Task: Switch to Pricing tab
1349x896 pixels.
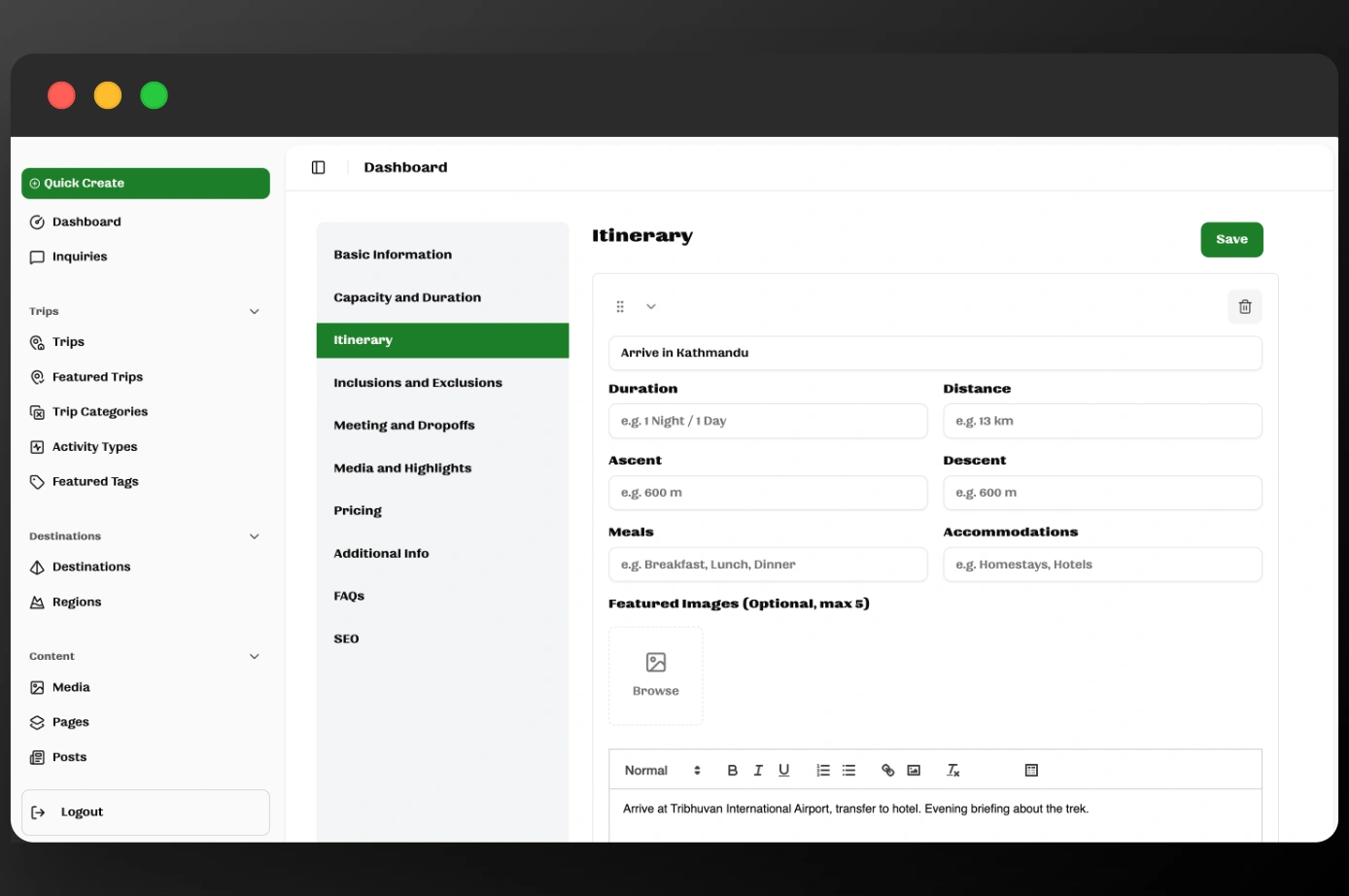Action: tap(442, 512)
